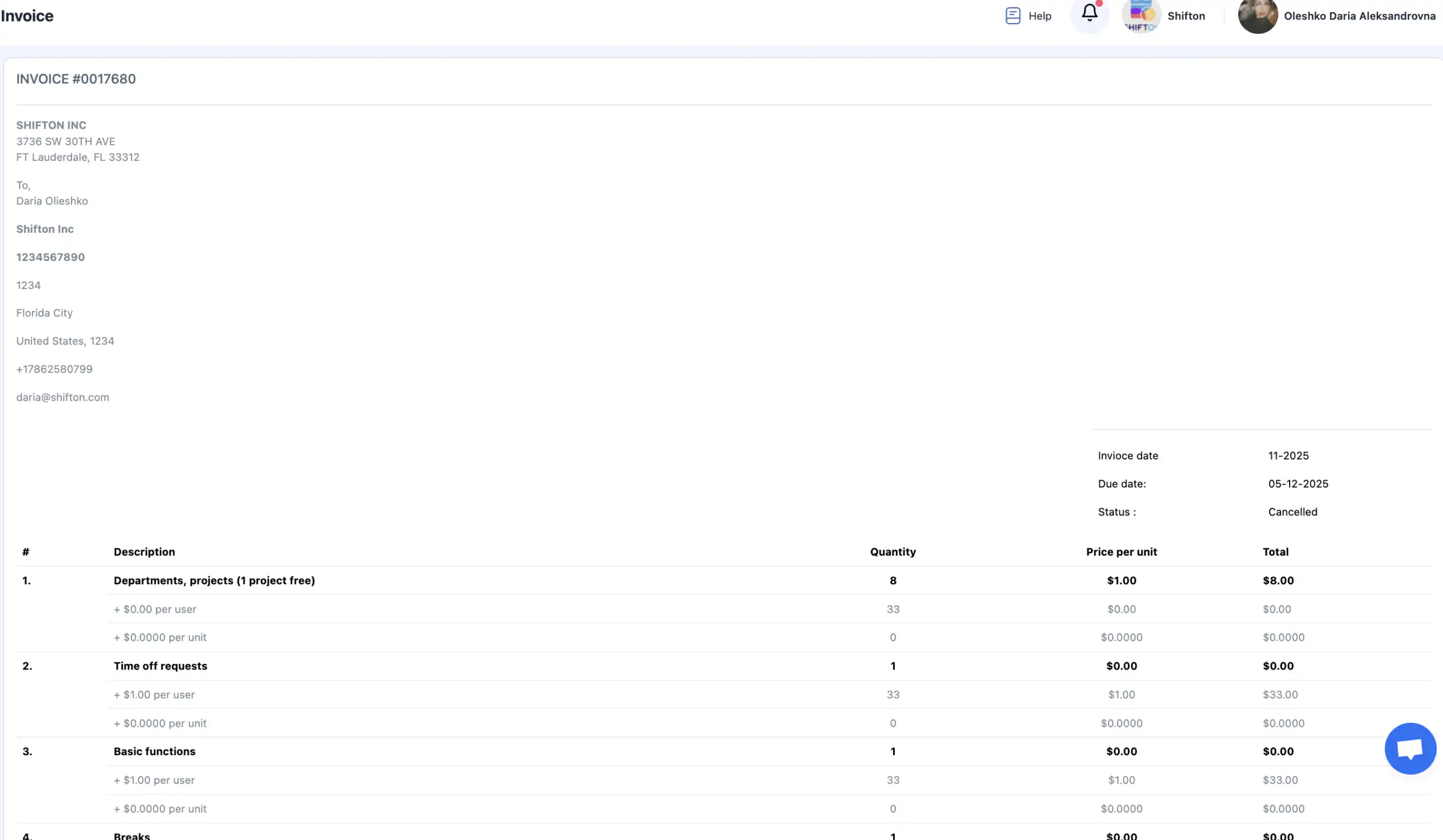Viewport: 1443px width, 840px height.
Task: Click the Total column header
Action: pos(1275,552)
